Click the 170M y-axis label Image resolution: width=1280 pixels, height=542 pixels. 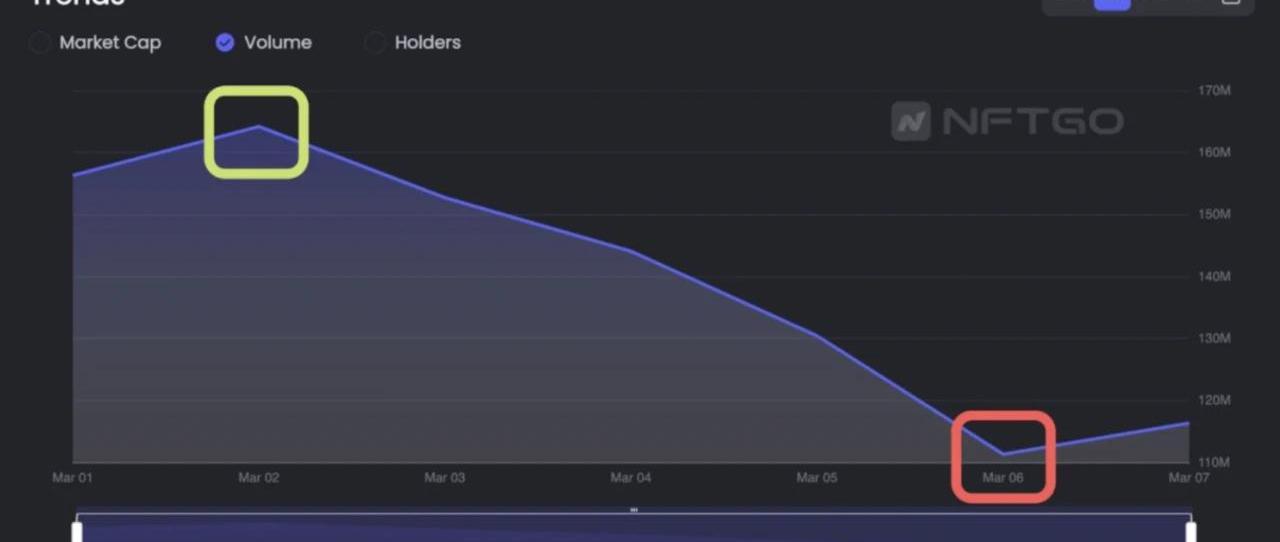1213,91
